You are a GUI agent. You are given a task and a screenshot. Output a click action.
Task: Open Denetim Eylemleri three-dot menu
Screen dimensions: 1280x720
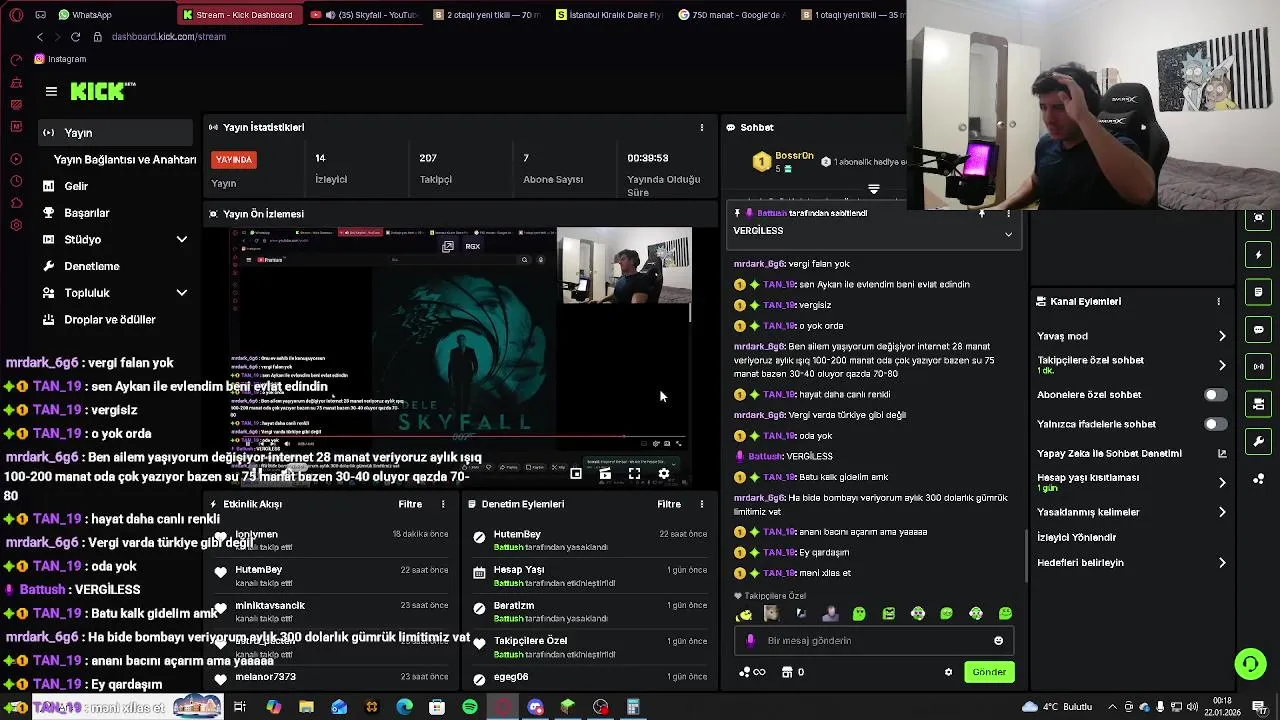pyautogui.click(x=702, y=504)
